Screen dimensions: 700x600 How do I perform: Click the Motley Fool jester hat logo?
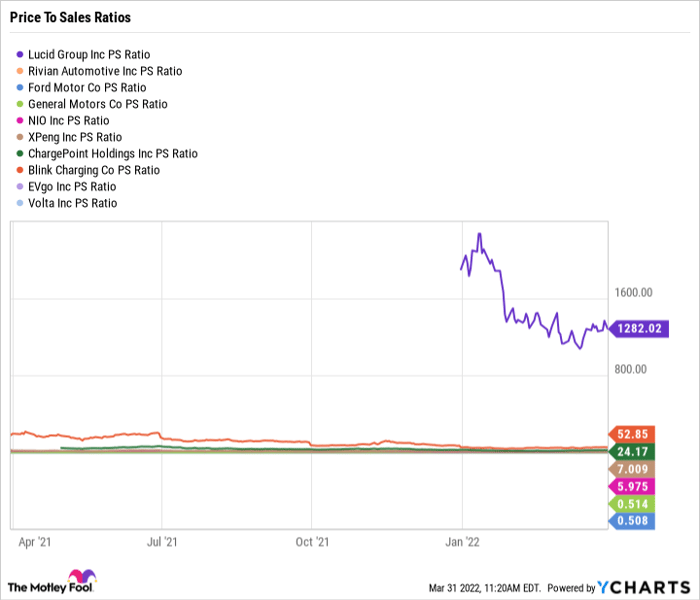[79, 578]
